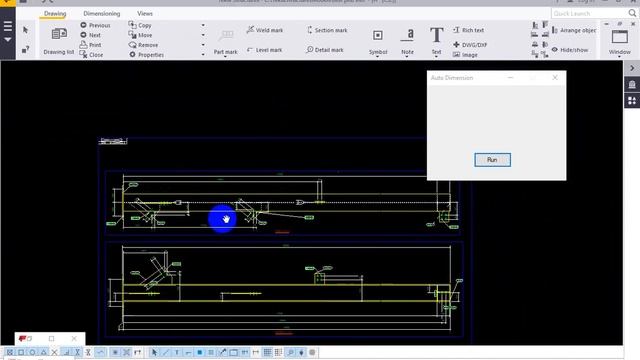Toggle Hide/show objects
The width and height of the screenshot is (640, 360).
click(570, 50)
